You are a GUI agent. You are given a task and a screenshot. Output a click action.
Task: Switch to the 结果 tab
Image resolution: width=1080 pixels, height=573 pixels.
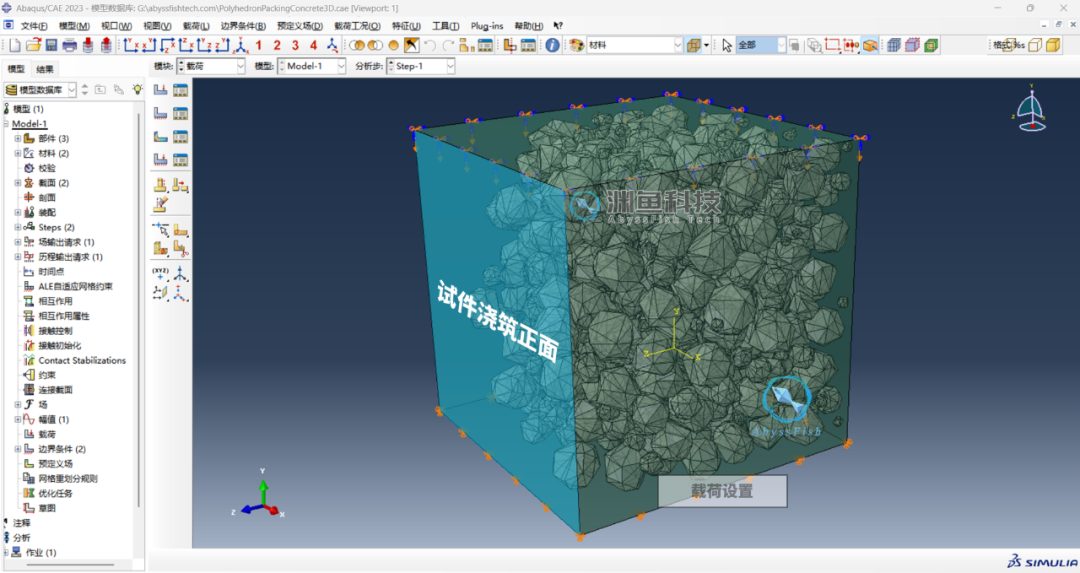point(45,69)
